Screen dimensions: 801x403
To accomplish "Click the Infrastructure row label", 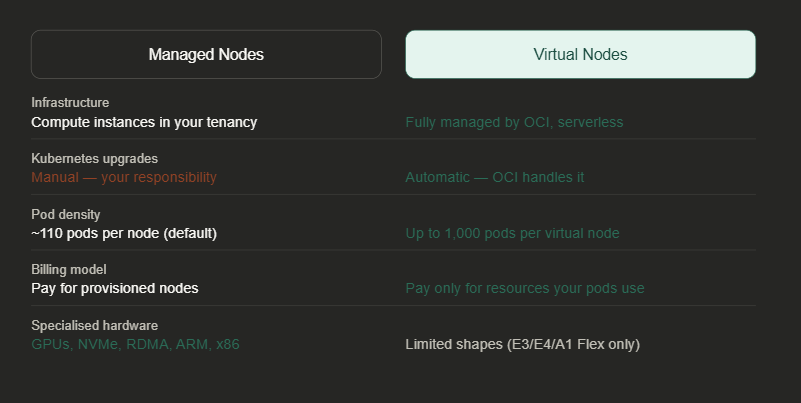I will pos(70,102).
